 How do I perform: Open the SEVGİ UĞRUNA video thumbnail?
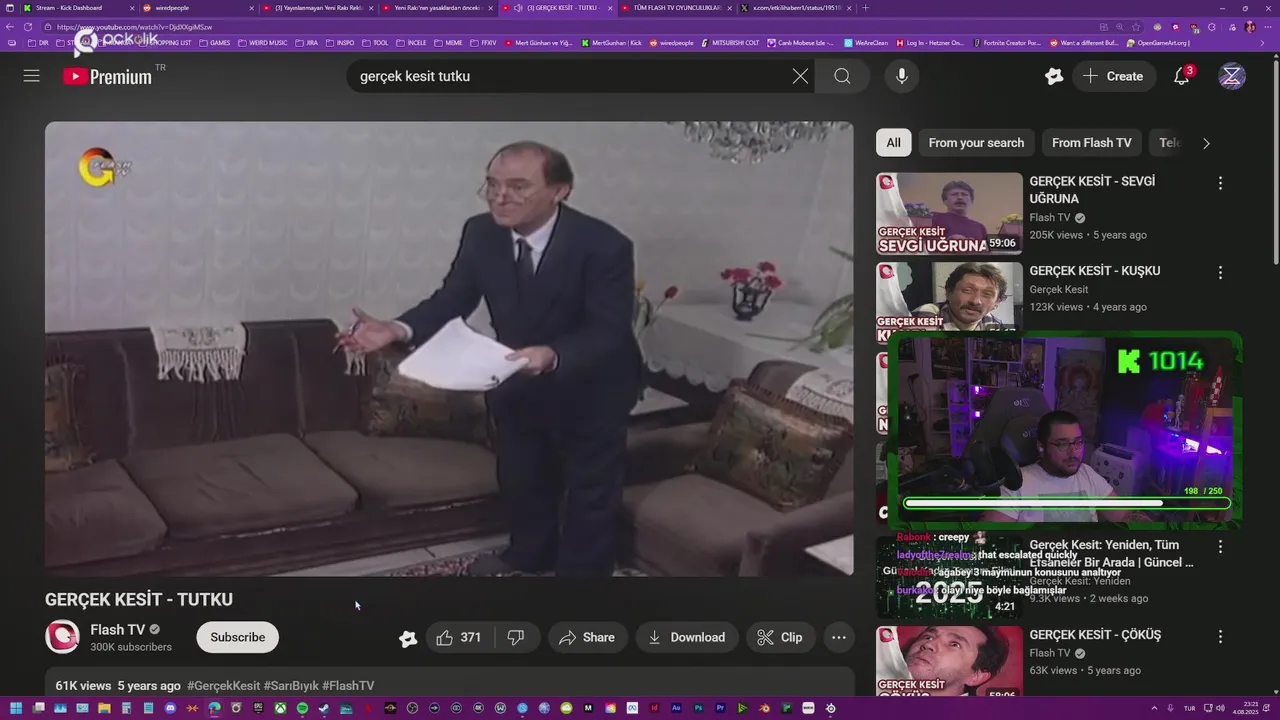tap(949, 213)
